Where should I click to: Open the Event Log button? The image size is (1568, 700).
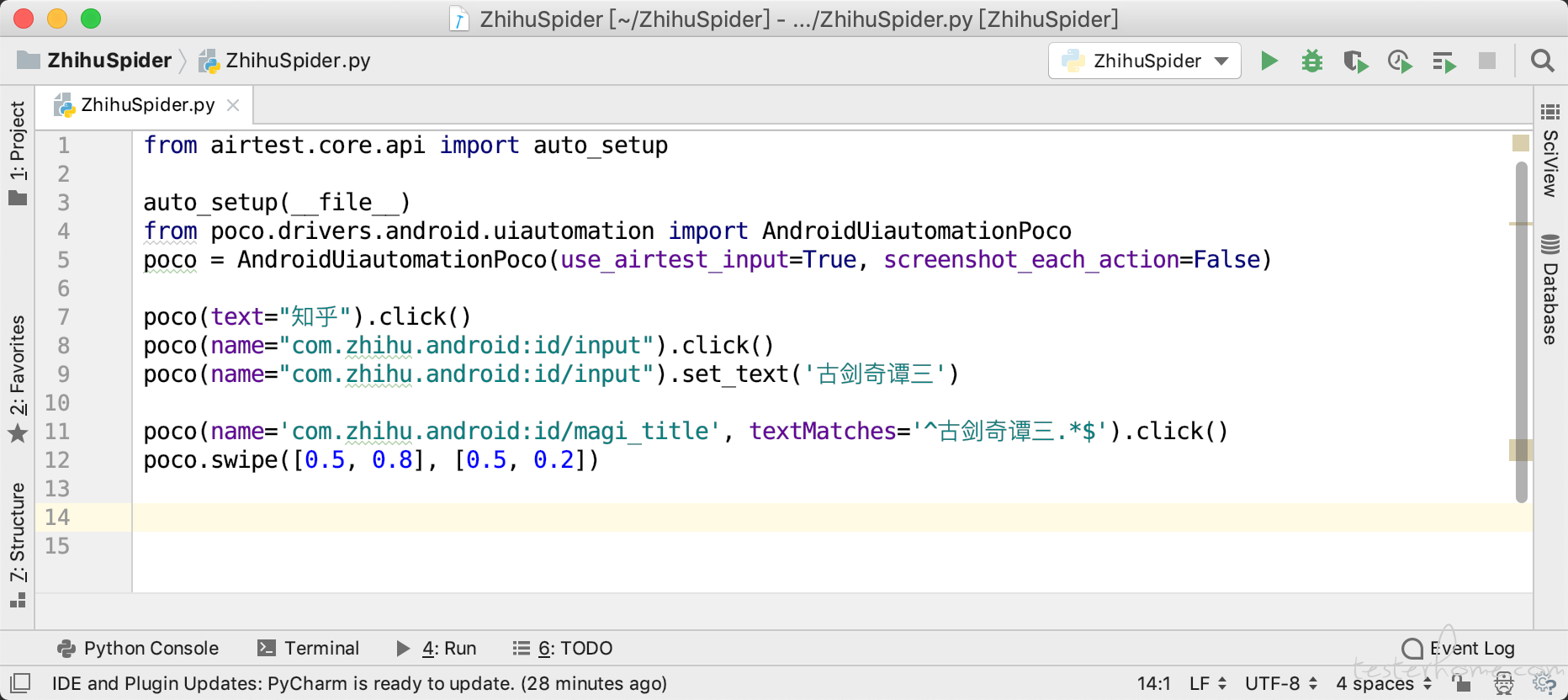click(1459, 648)
